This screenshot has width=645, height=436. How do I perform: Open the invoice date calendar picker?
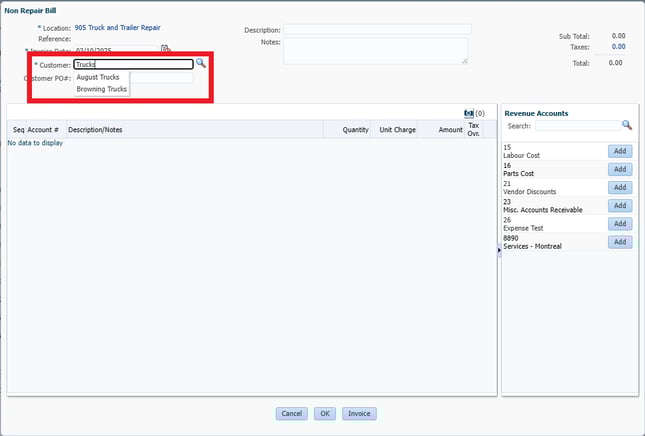point(166,48)
